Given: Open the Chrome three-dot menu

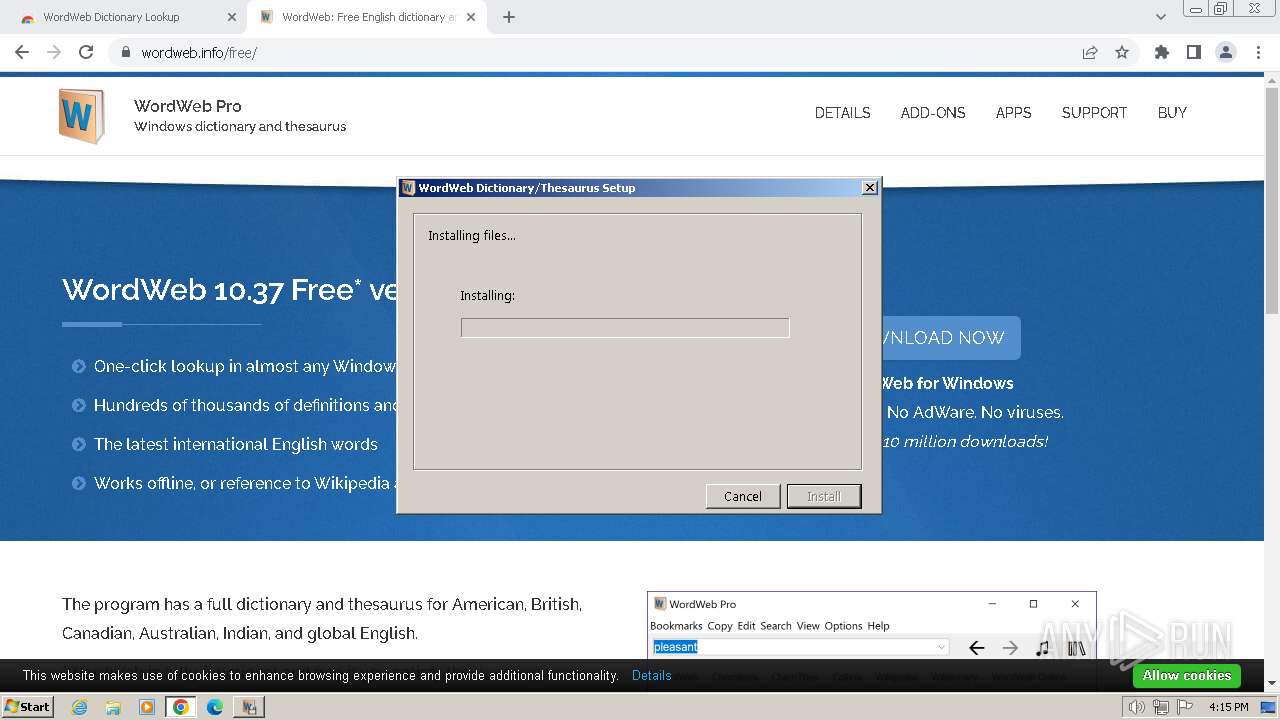Looking at the screenshot, I should click(1259, 52).
